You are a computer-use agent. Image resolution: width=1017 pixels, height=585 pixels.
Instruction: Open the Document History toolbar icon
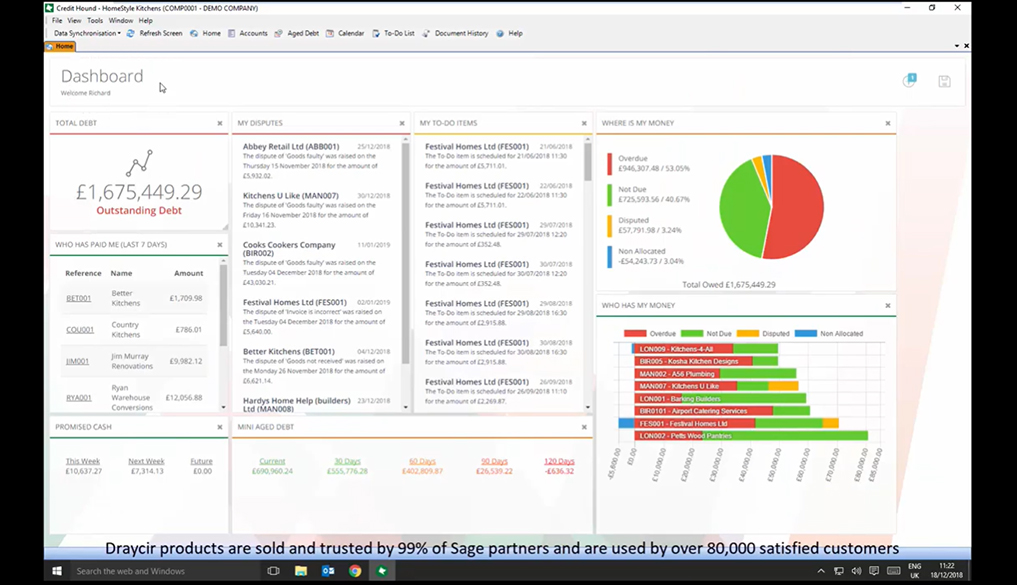[x=426, y=33]
